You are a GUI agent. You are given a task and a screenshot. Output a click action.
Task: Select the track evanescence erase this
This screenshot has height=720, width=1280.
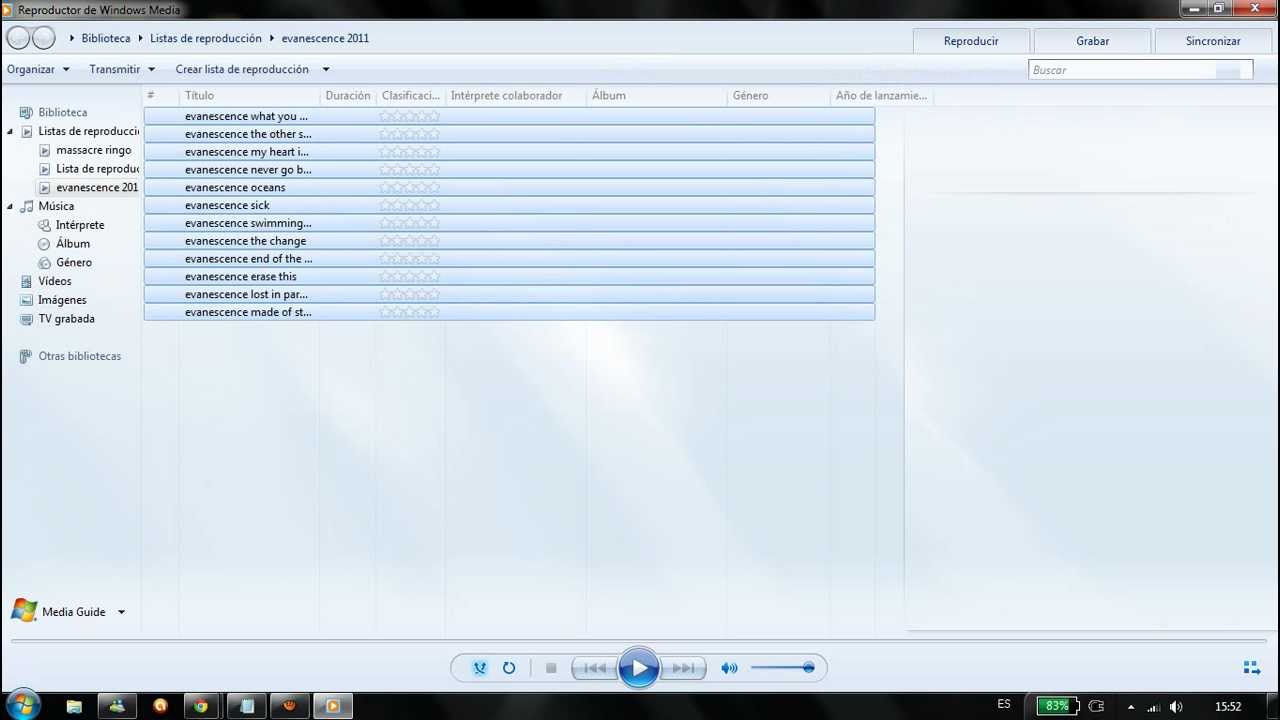point(509,276)
